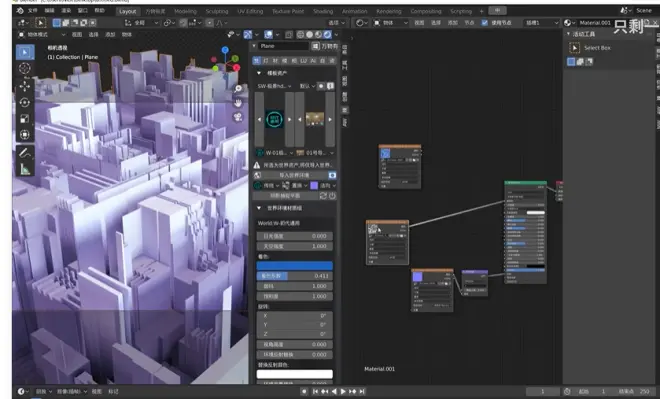Choose 'set new selection' mode in header
This screenshot has width=660, height=399.
(x=57, y=23)
